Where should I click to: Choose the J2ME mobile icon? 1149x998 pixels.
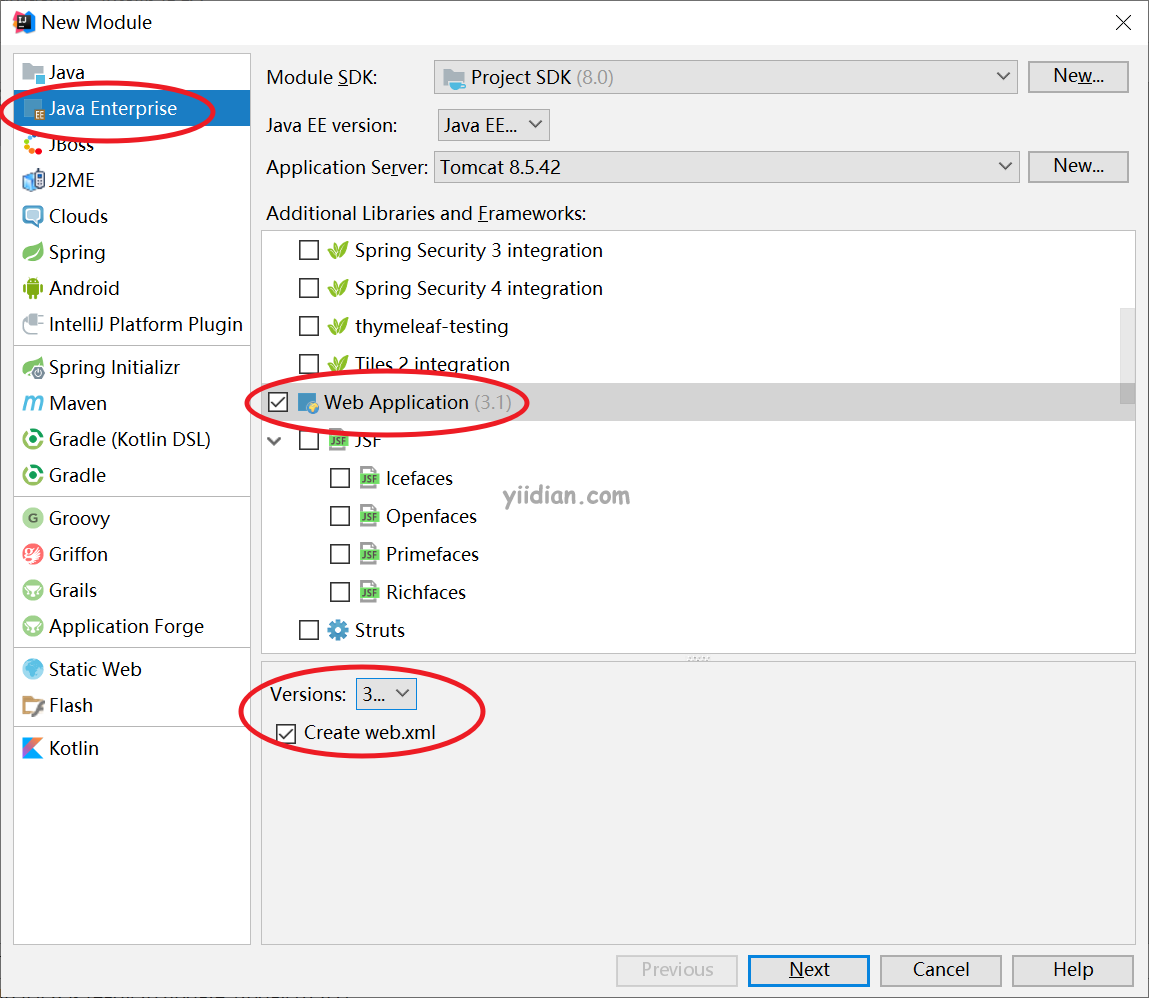(x=33, y=180)
